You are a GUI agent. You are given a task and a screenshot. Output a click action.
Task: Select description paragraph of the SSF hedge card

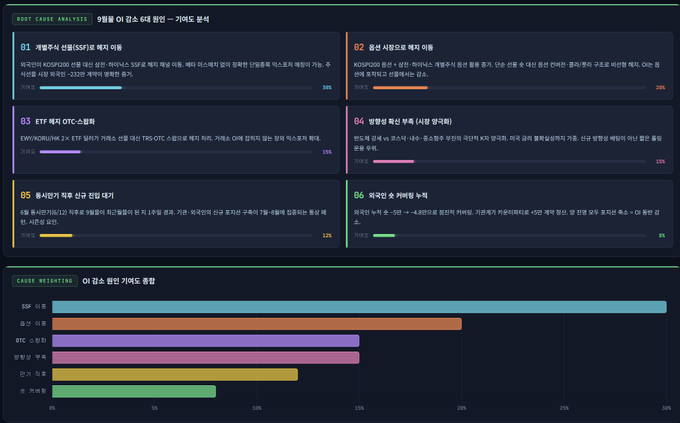[x=176, y=69]
